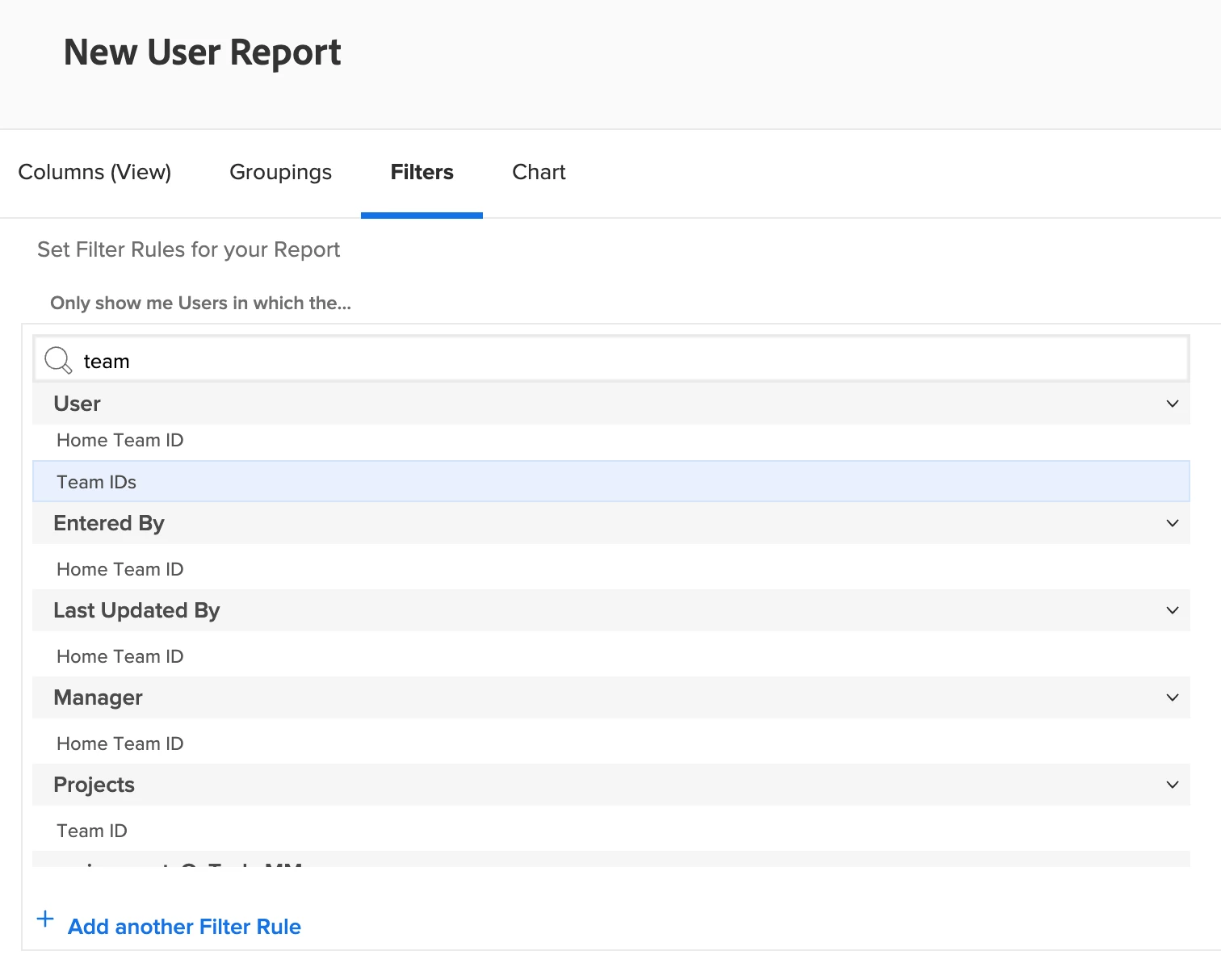Viewport: 1221px width, 980px height.
Task: Collapse the Projects section chevron
Action: pyautogui.click(x=1173, y=785)
